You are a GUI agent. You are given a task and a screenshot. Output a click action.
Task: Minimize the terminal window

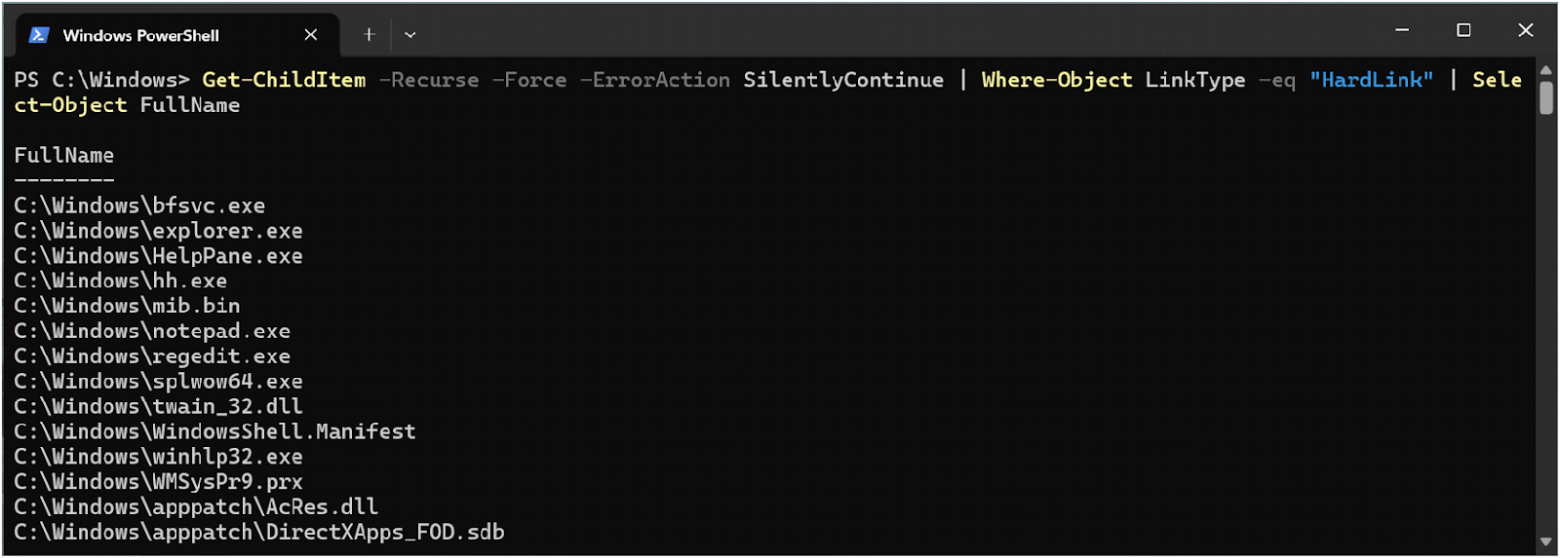tap(1401, 31)
